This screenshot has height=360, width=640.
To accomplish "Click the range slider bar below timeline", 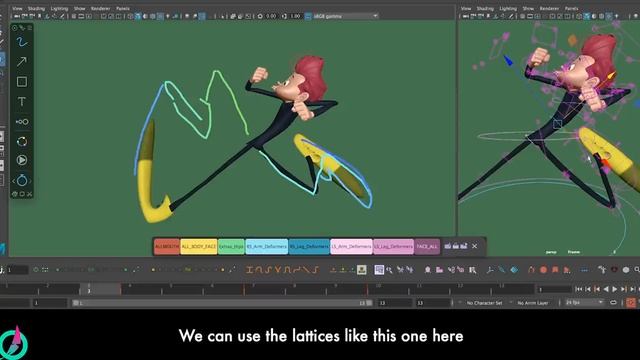I will (x=222, y=303).
